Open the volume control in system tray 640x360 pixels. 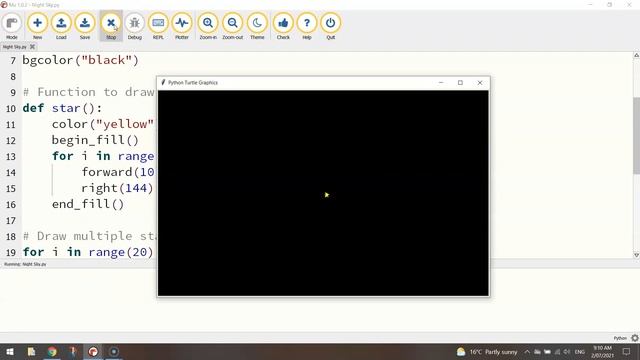(567, 351)
